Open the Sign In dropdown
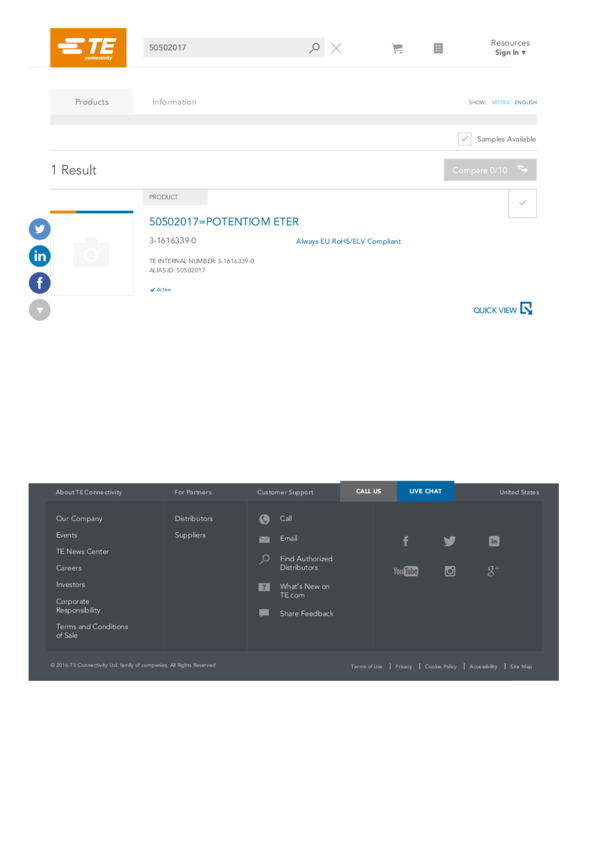Viewport: 601px width, 850px height. [x=510, y=53]
